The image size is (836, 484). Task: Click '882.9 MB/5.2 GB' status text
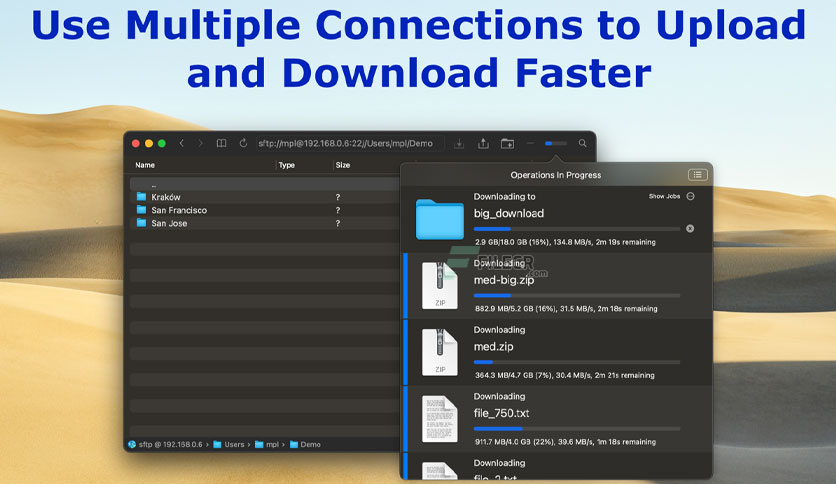click(x=566, y=309)
